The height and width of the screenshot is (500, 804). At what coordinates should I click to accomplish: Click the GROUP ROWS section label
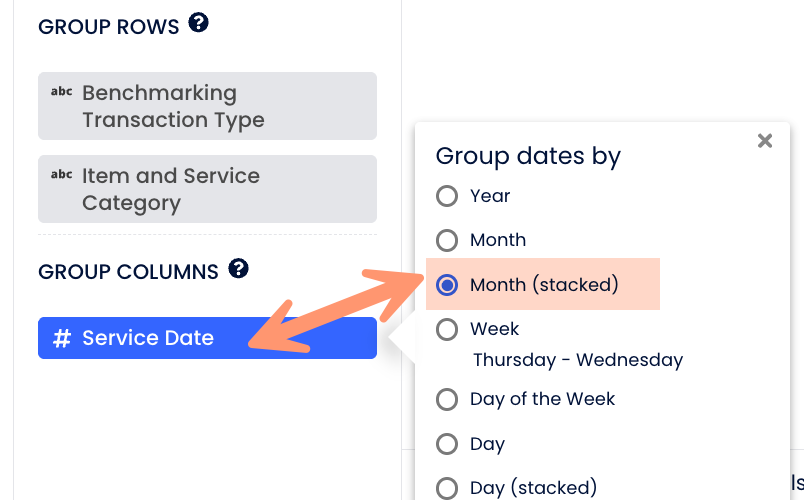[109, 27]
